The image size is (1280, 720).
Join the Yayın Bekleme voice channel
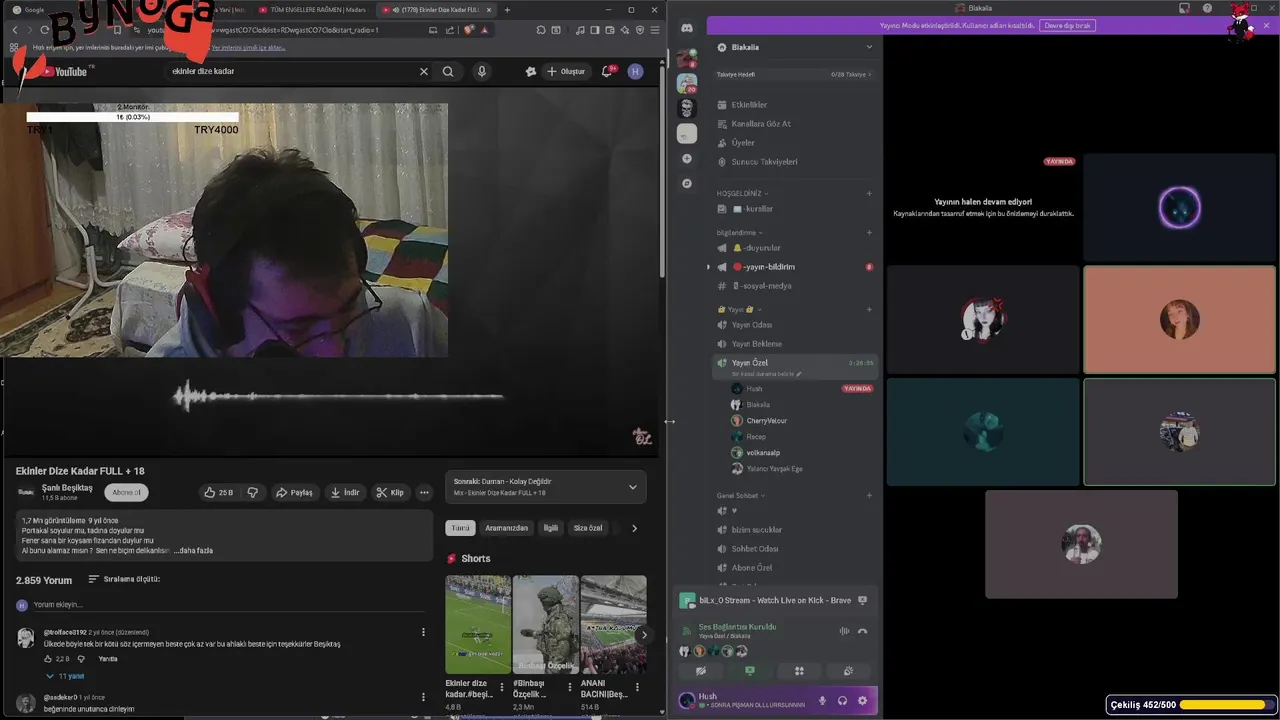coord(794,344)
